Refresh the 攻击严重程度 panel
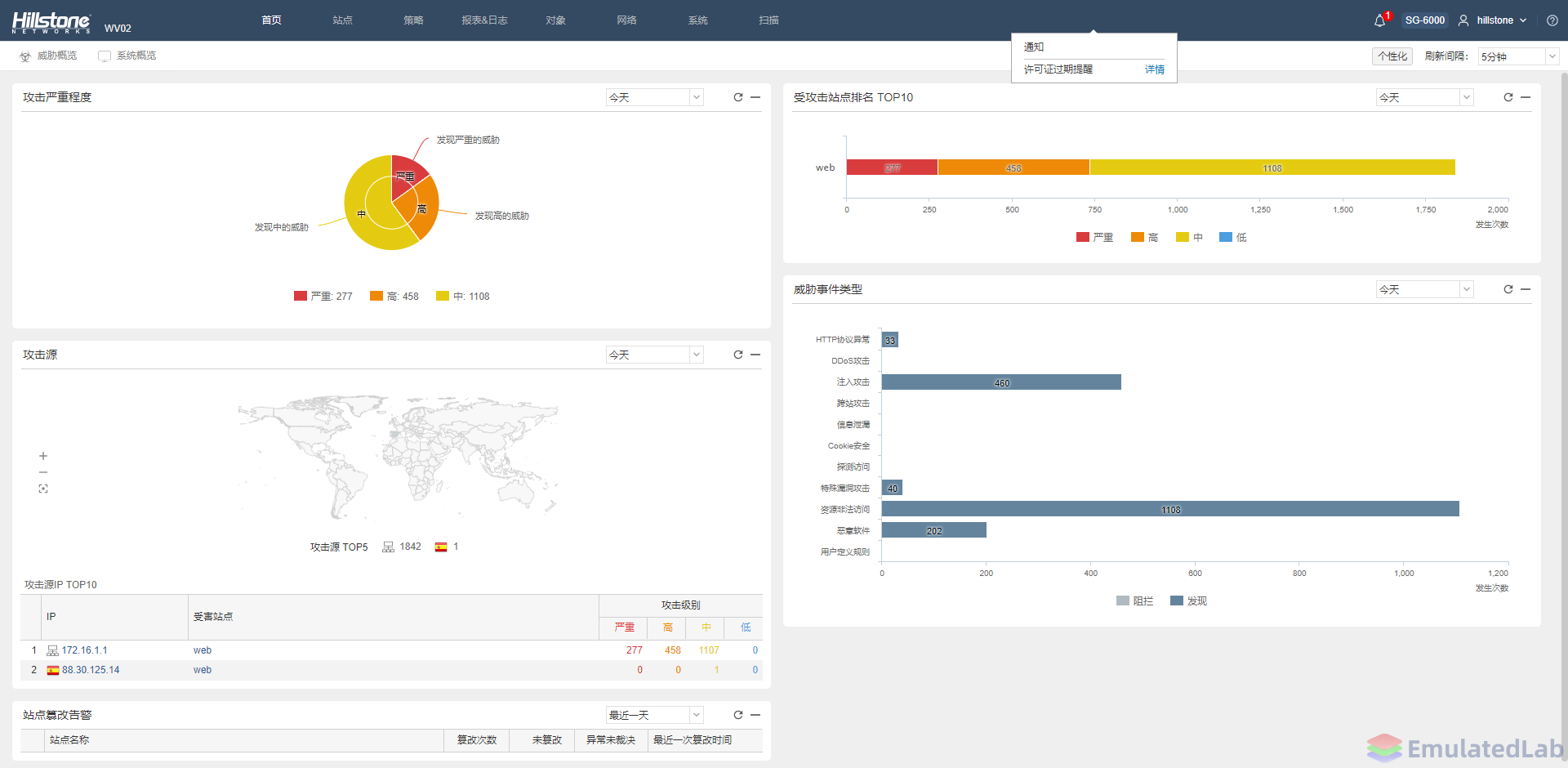 [738, 97]
